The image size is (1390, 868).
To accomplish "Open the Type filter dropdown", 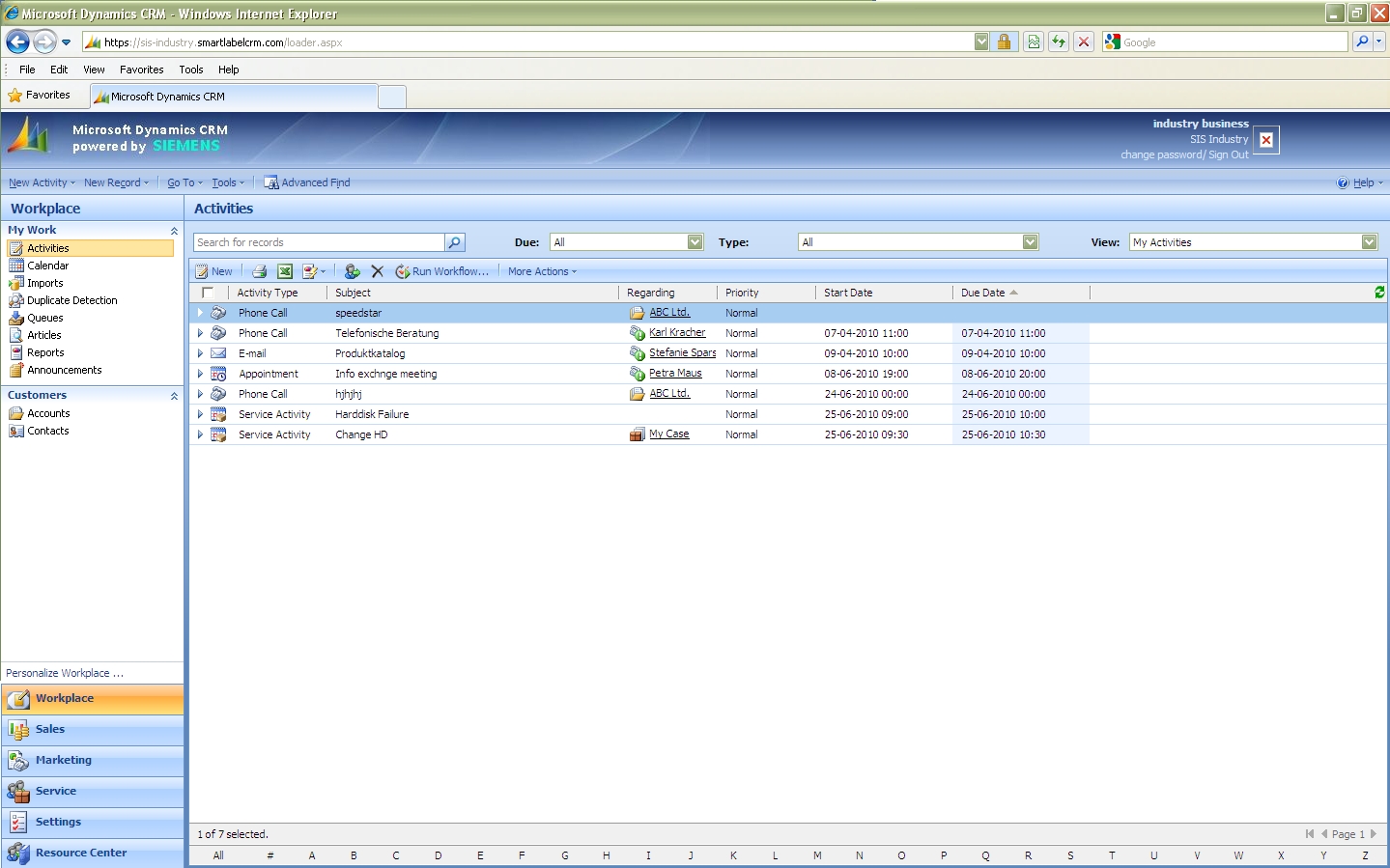I will coord(1030,242).
